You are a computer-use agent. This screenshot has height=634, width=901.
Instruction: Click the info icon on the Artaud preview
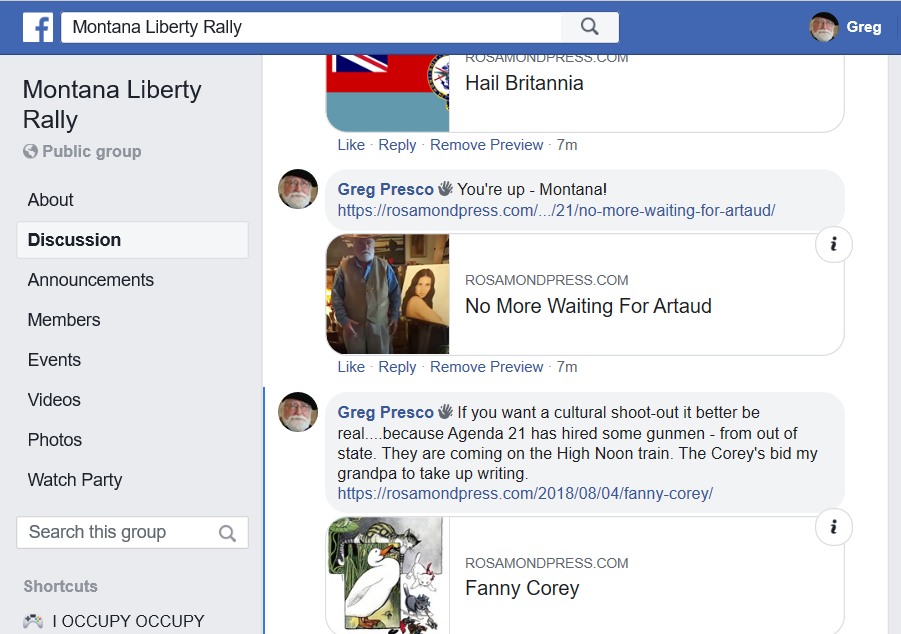833,244
